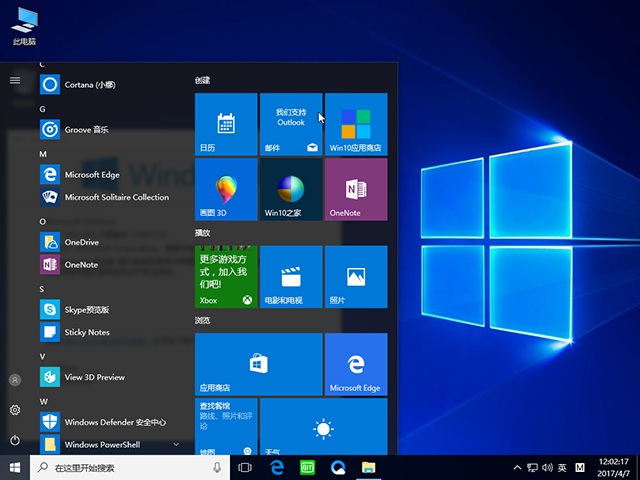Show hidden system tray icons
640x480 pixels.
point(518,467)
